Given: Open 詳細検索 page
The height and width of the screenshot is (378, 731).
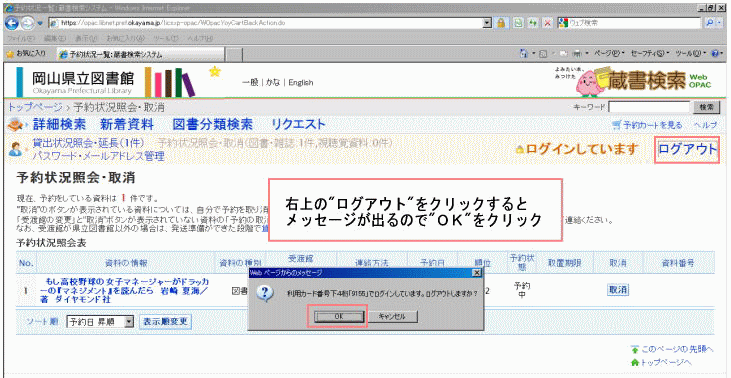Looking at the screenshot, I should (59, 124).
